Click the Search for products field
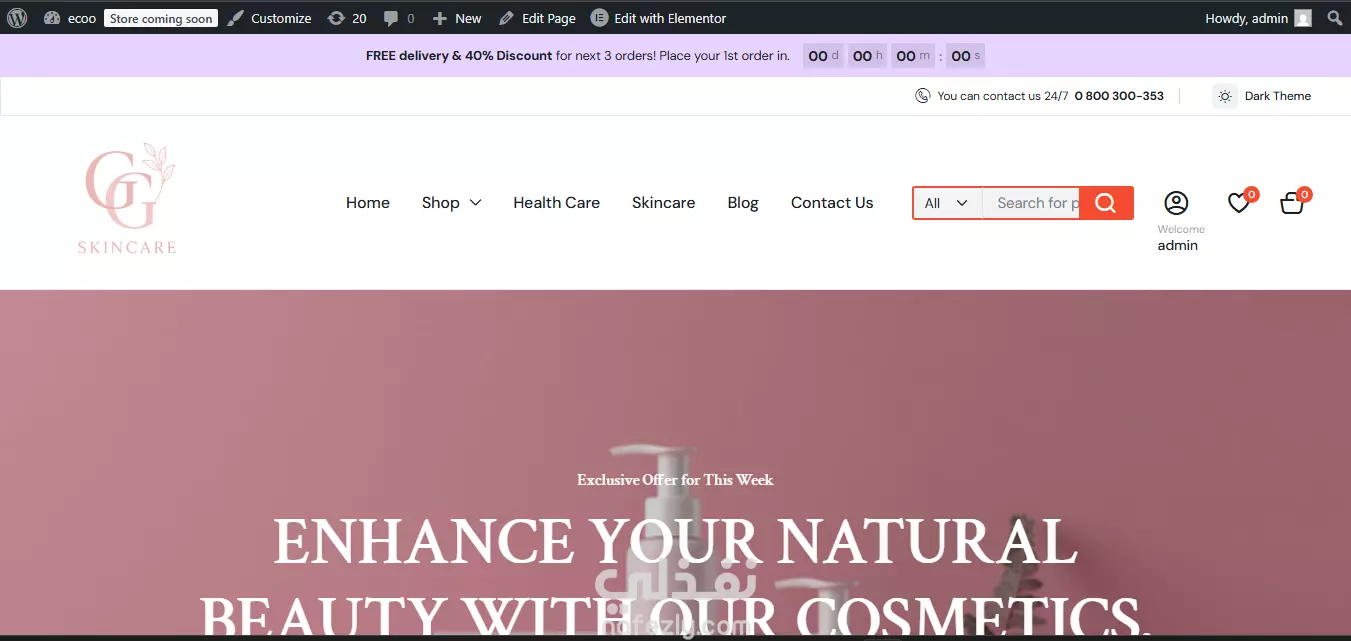Screen dimensions: 1351x641 point(1031,203)
